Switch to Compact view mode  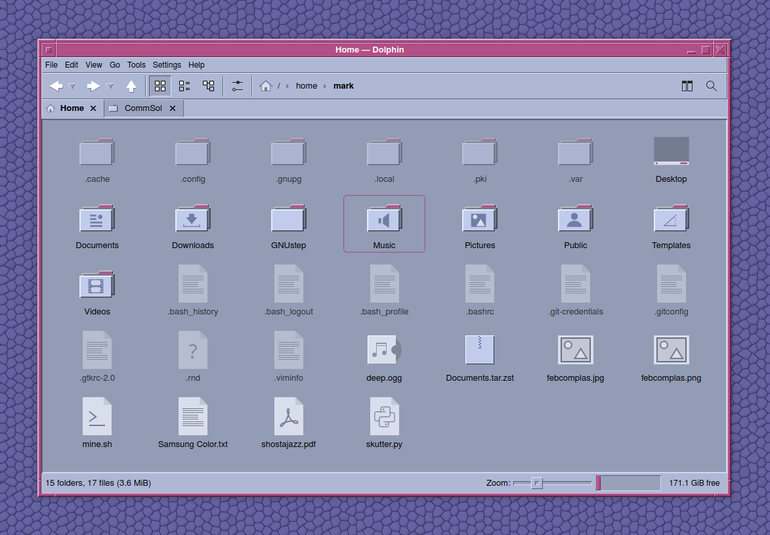pos(184,86)
